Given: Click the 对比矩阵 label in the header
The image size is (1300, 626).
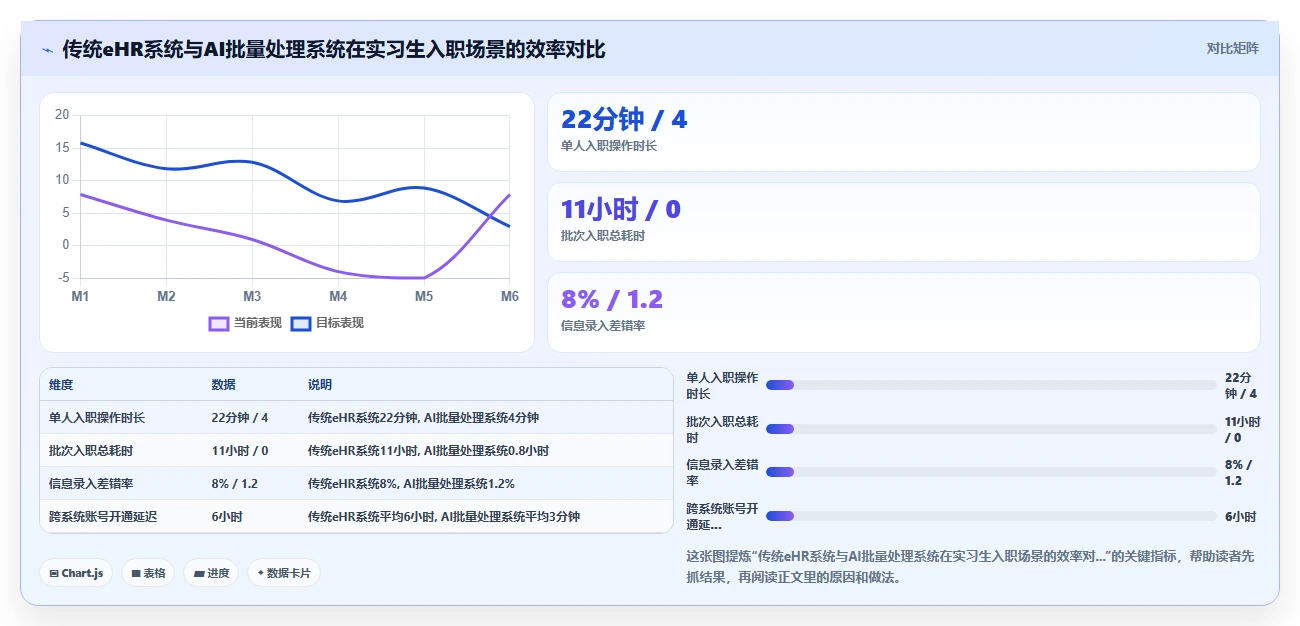Looking at the screenshot, I should tap(1232, 48).
